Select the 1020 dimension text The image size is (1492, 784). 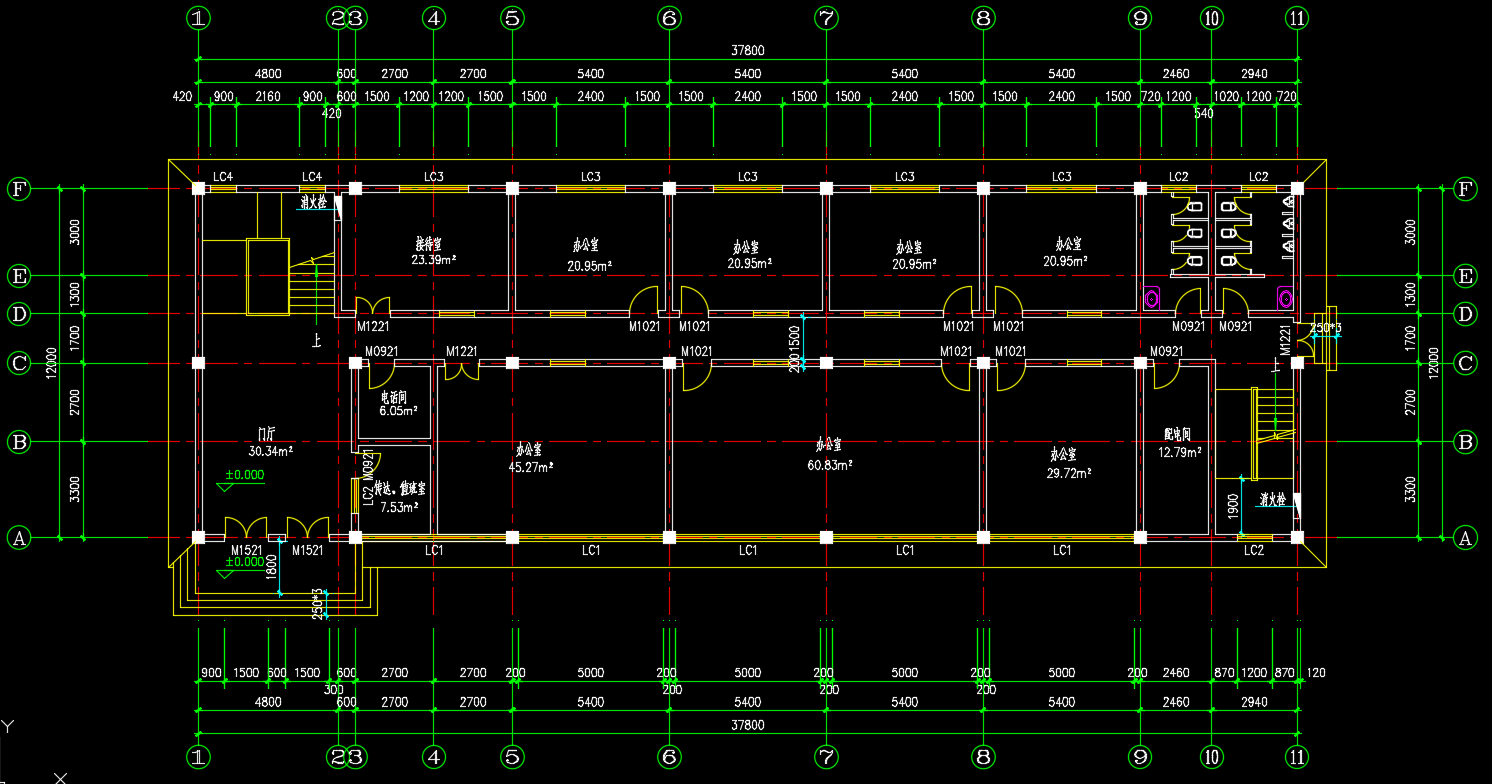pyautogui.click(x=1227, y=97)
